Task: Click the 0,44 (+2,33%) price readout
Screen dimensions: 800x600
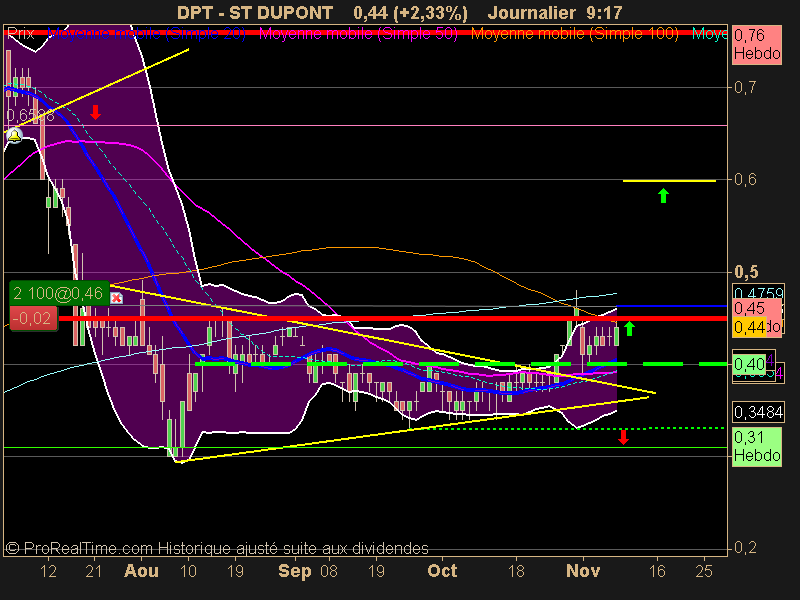Action: pyautogui.click(x=410, y=12)
